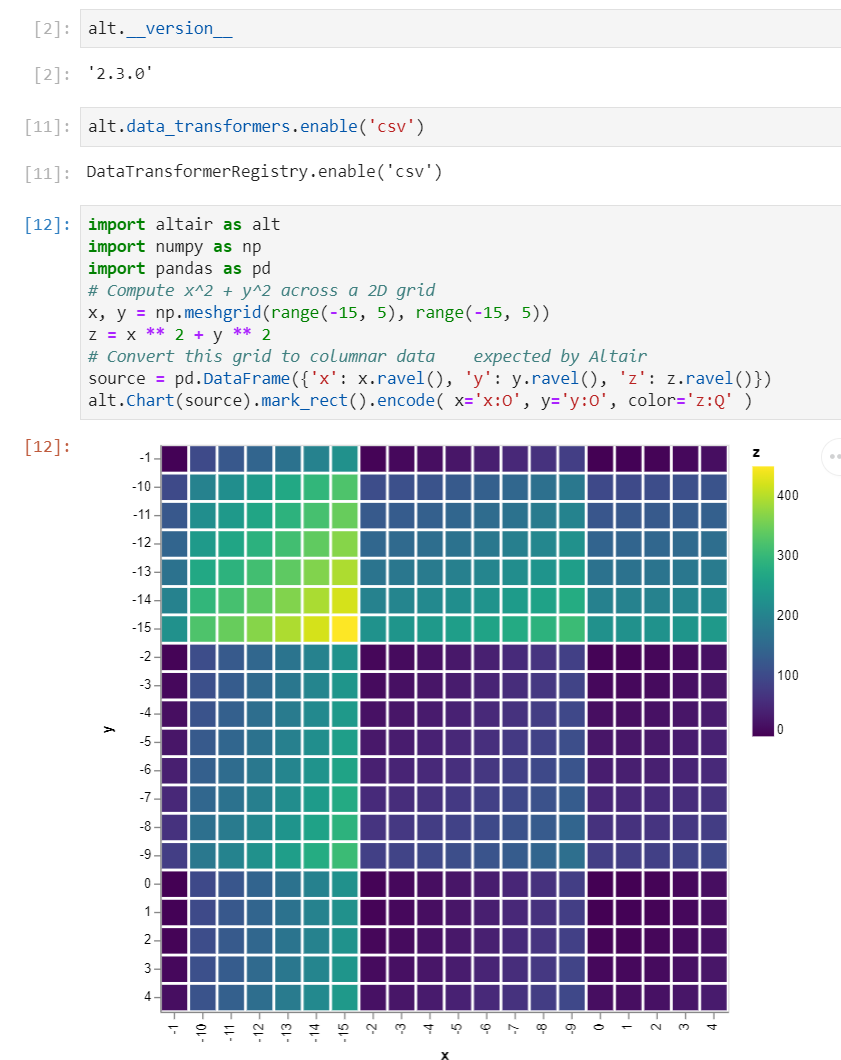Viewport: 841px width, 1060px height.
Task: Select the grey [2] input prompt next to alt.__version__
Action: click(53, 28)
